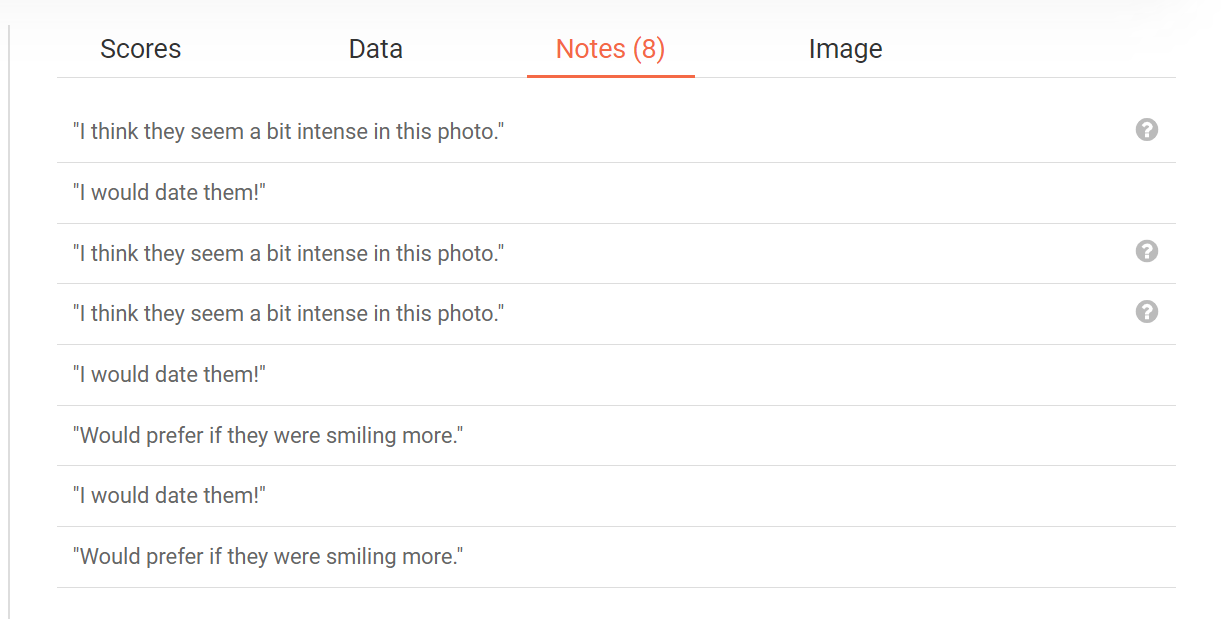
Task: Select the Notes (8) tab
Action: coord(610,49)
